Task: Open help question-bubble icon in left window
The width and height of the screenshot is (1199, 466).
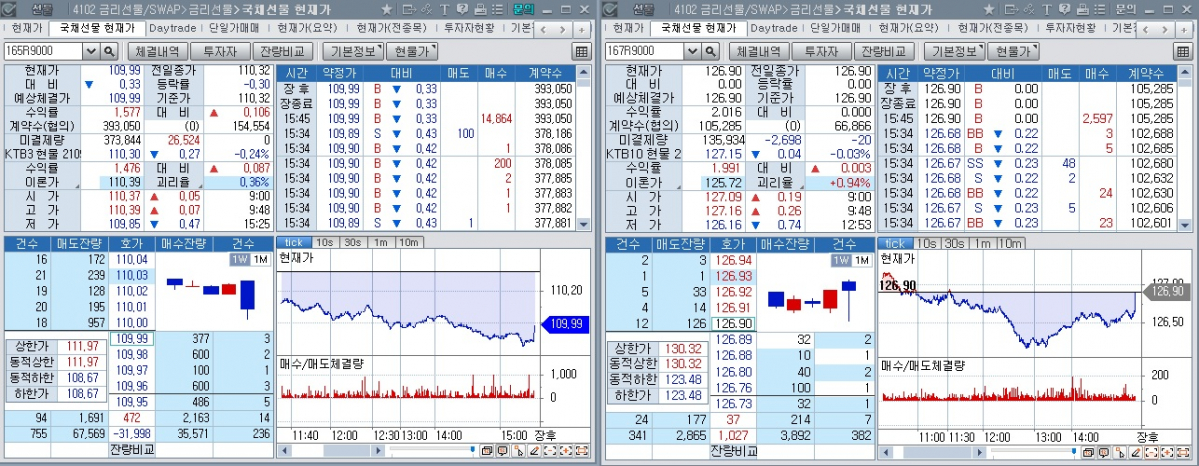Action: click(462, 10)
